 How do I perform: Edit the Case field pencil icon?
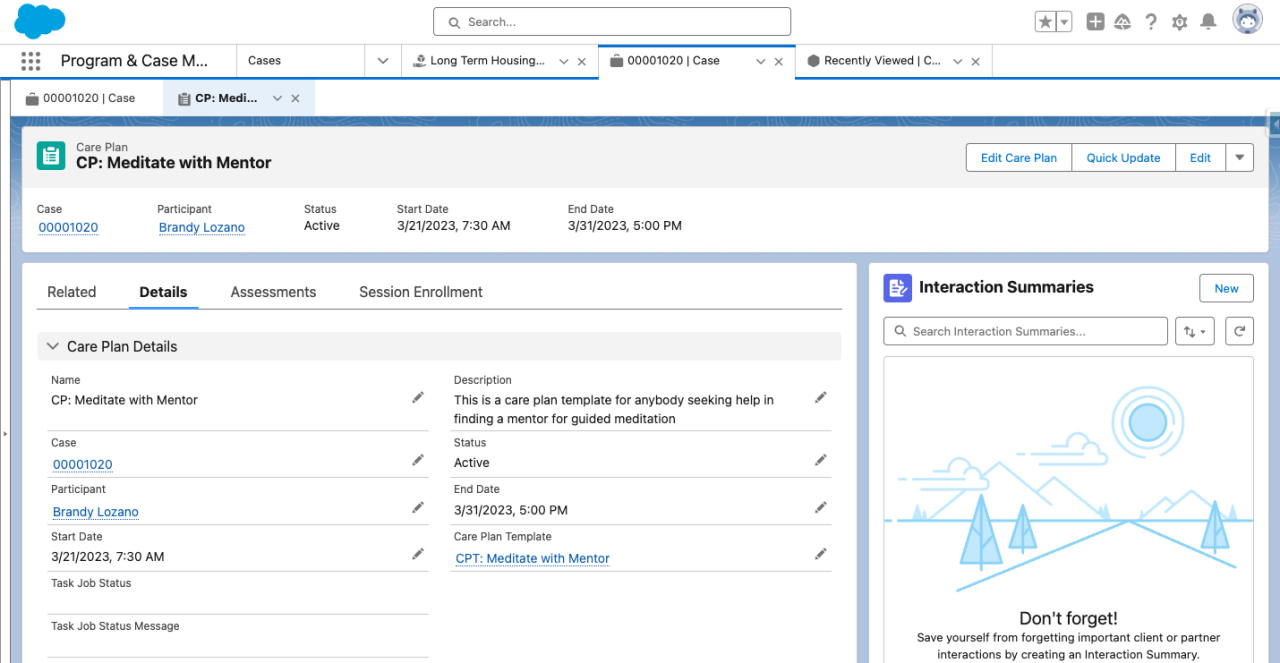418,460
